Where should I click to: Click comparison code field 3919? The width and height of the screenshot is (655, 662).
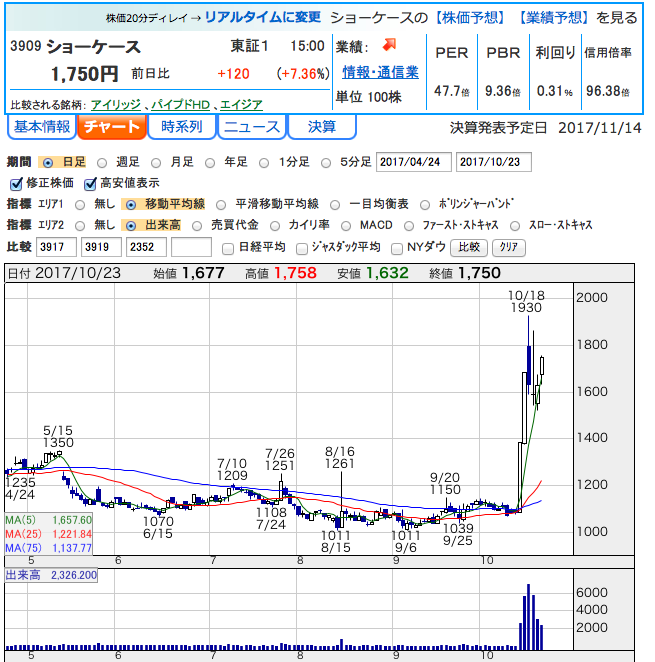click(101, 247)
